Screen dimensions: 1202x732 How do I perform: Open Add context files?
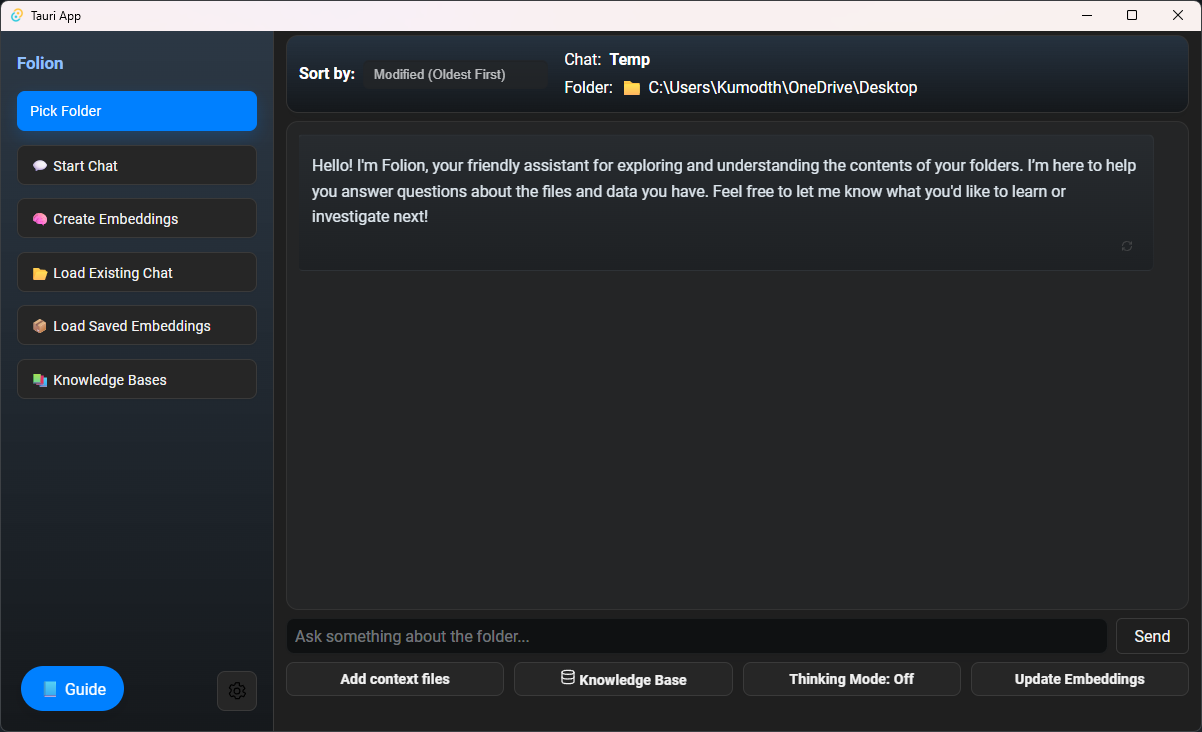(394, 679)
